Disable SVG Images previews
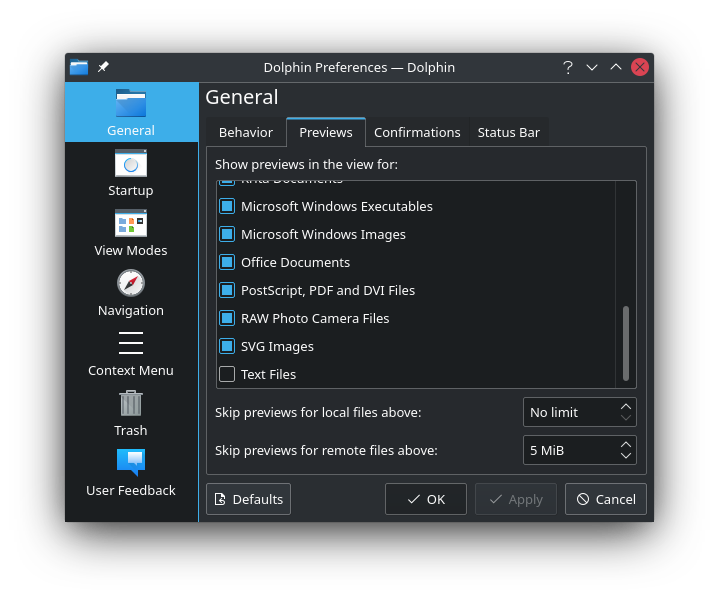719x599 pixels. click(x=227, y=346)
